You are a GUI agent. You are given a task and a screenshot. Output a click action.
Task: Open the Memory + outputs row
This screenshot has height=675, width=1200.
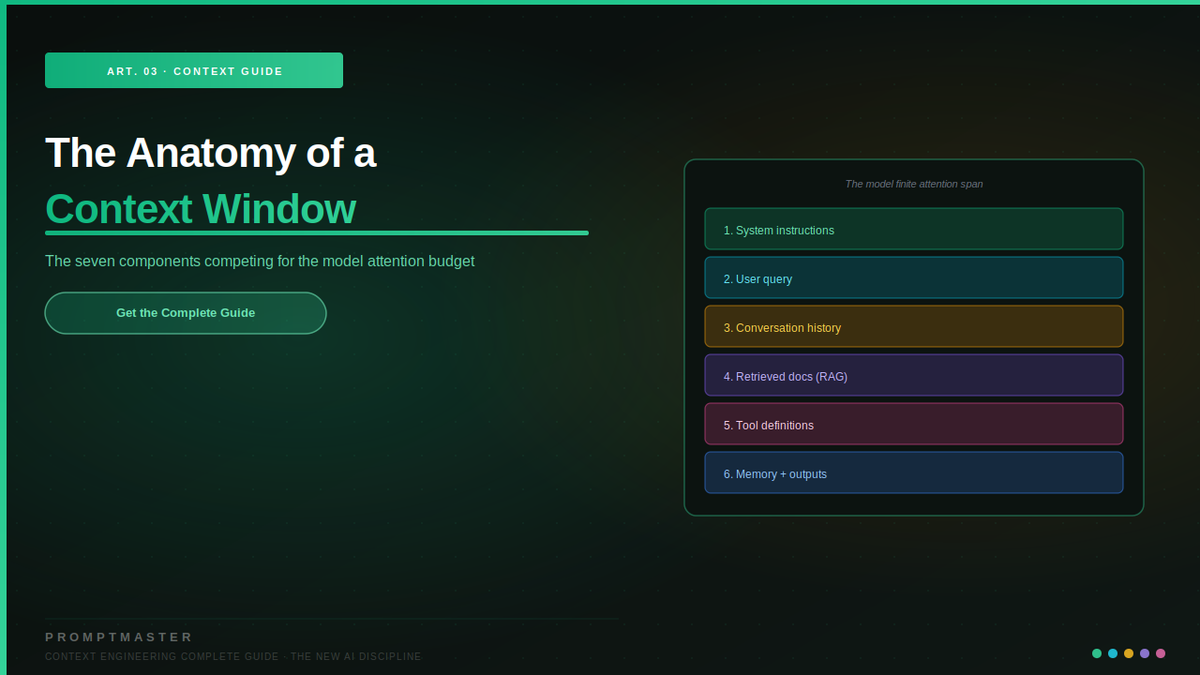pos(913,473)
